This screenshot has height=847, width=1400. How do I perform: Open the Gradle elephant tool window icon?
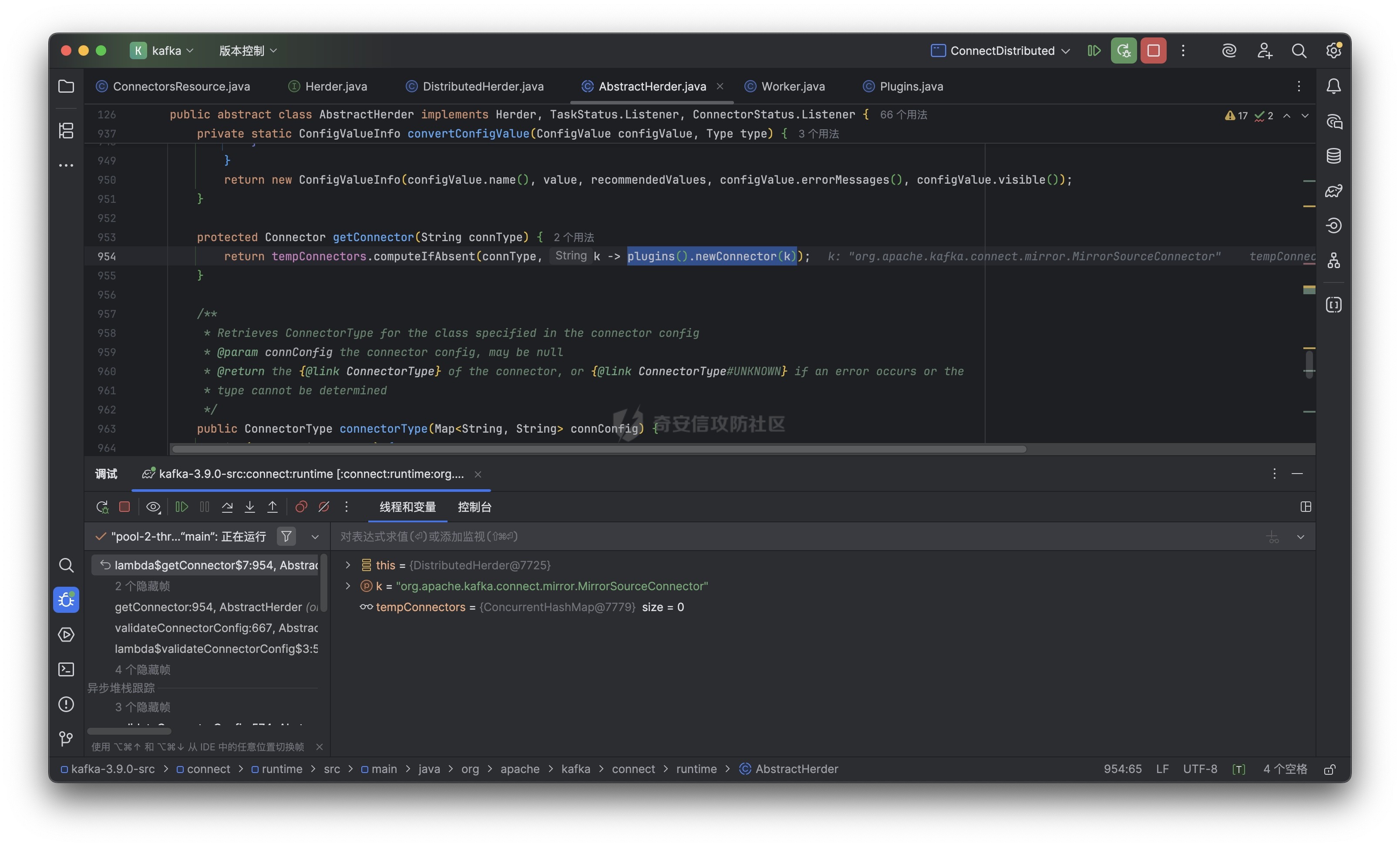pyautogui.click(x=1333, y=190)
